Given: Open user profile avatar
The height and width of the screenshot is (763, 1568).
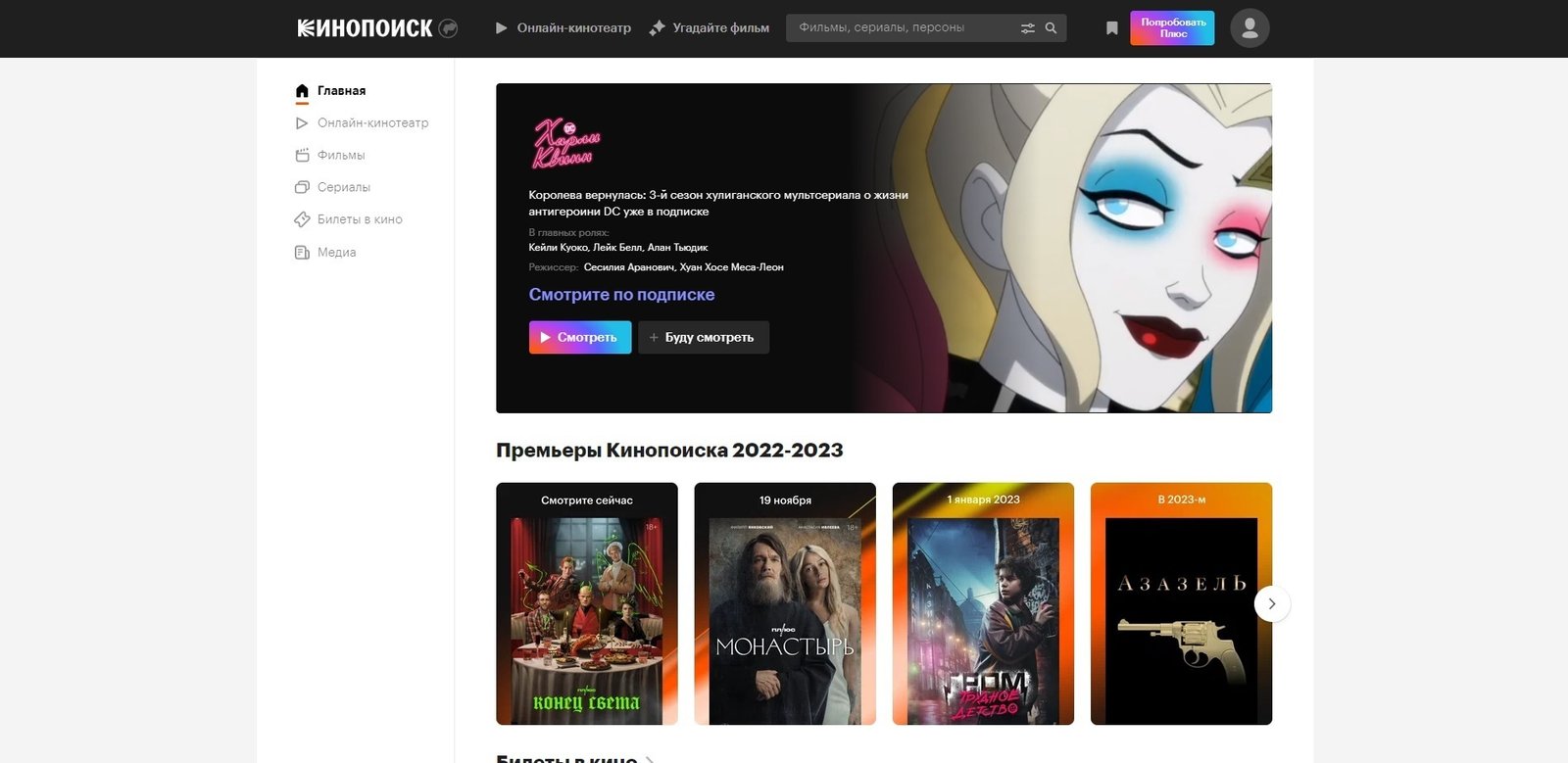Looking at the screenshot, I should pos(1249,28).
